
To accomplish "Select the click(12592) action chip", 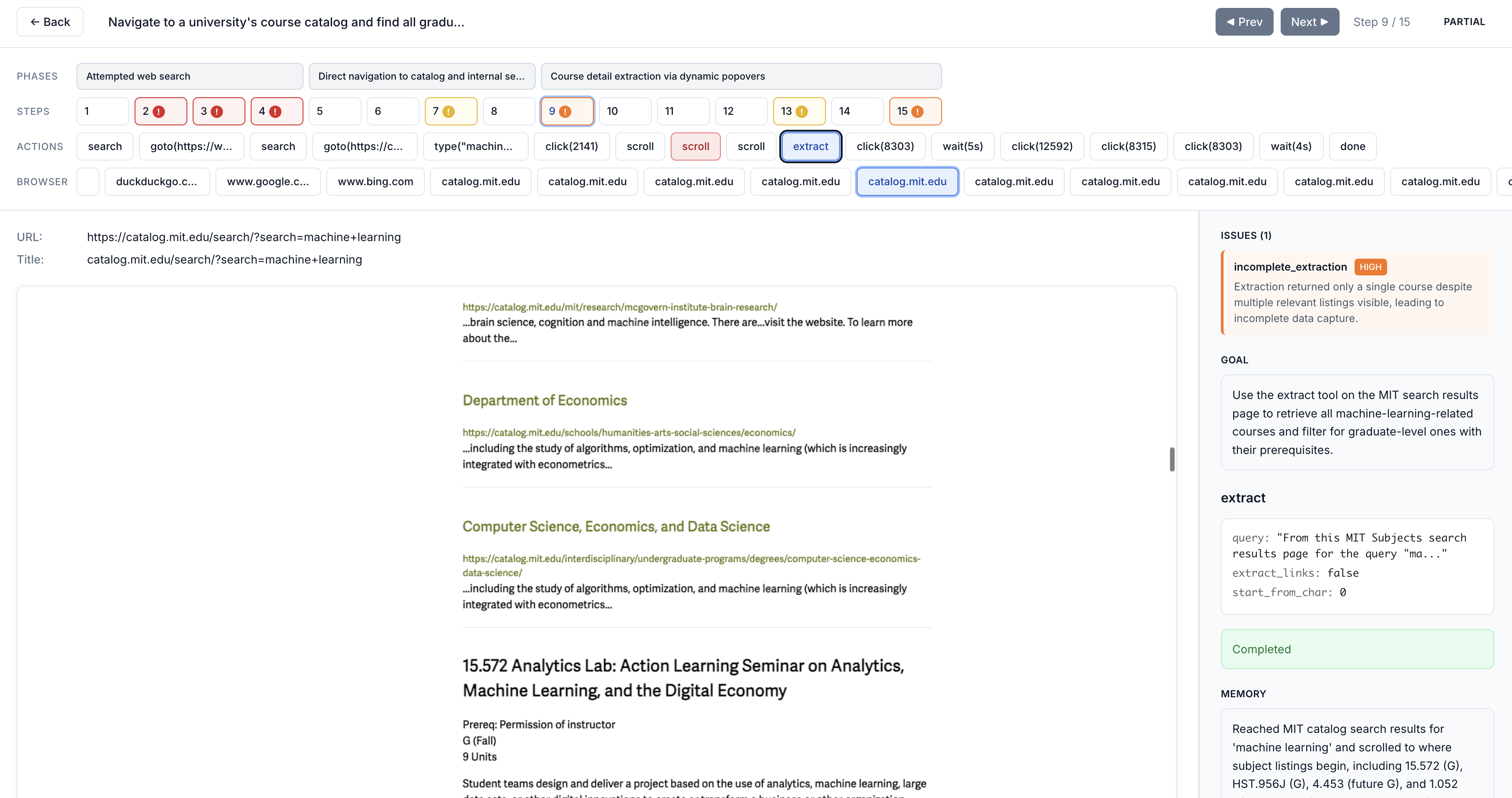I will 1041,146.
